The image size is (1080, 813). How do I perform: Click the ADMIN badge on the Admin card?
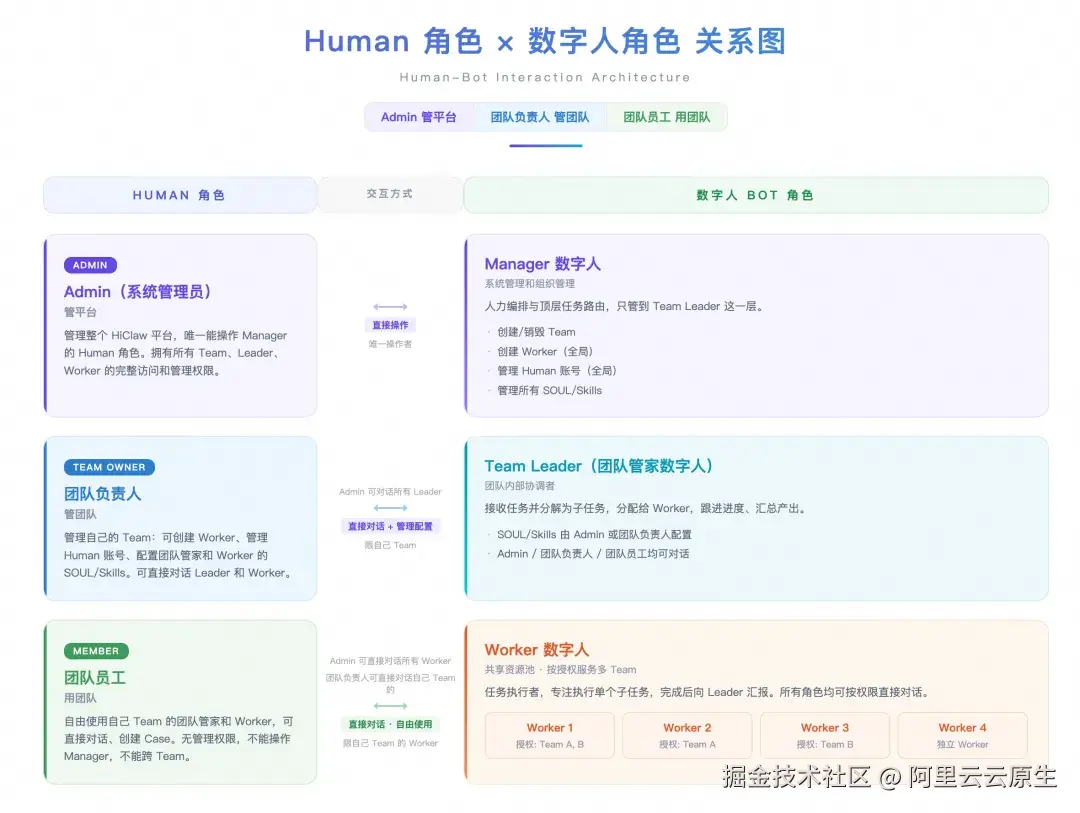[89, 265]
